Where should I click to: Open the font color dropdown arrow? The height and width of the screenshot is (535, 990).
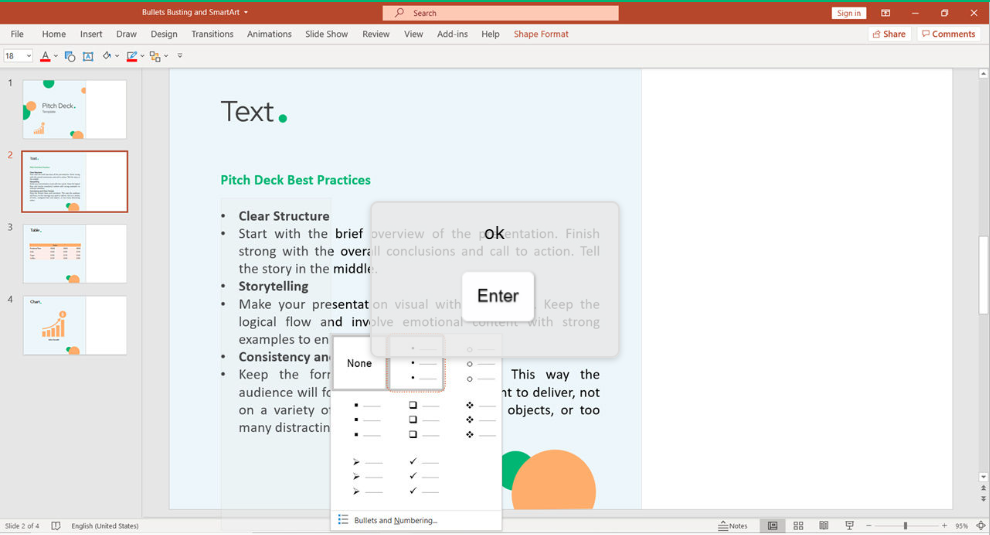click(56, 56)
